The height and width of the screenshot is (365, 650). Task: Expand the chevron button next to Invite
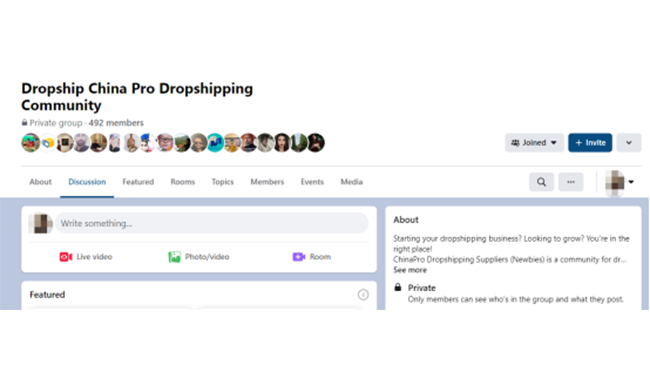point(628,143)
